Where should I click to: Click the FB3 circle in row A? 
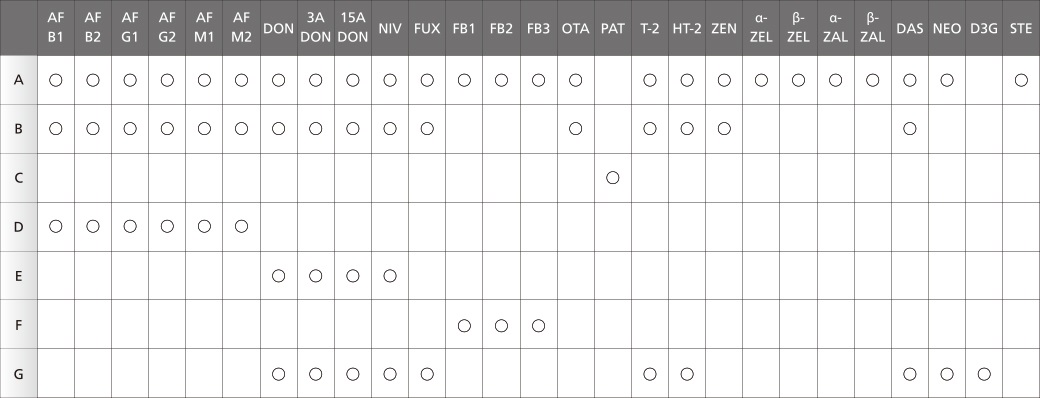tap(539, 80)
